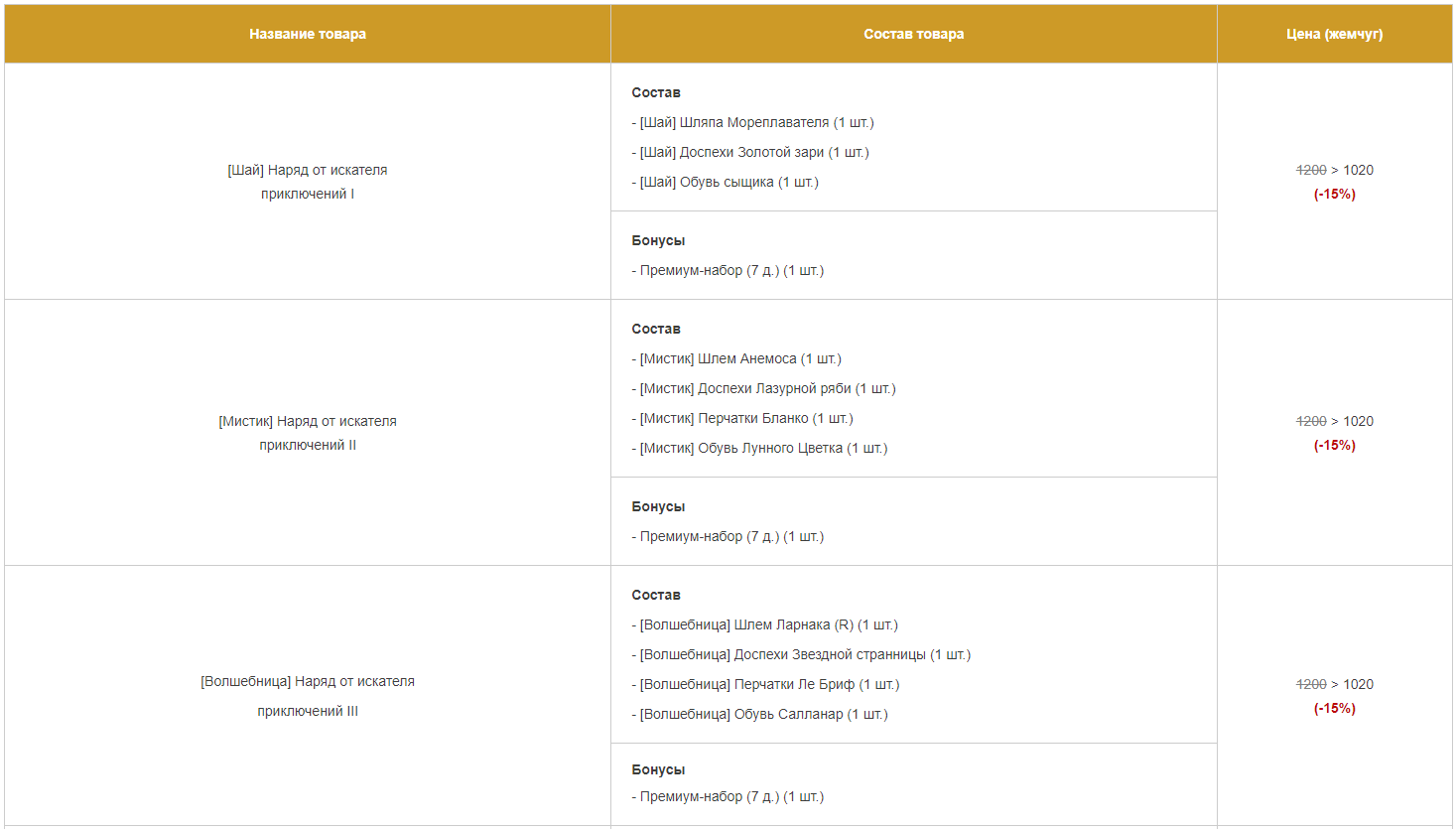Click '[Волшебница] Доспехи Звездной странницы (1 шт.)' item
Image resolution: width=1456 pixels, height=829 pixels.
(802, 654)
